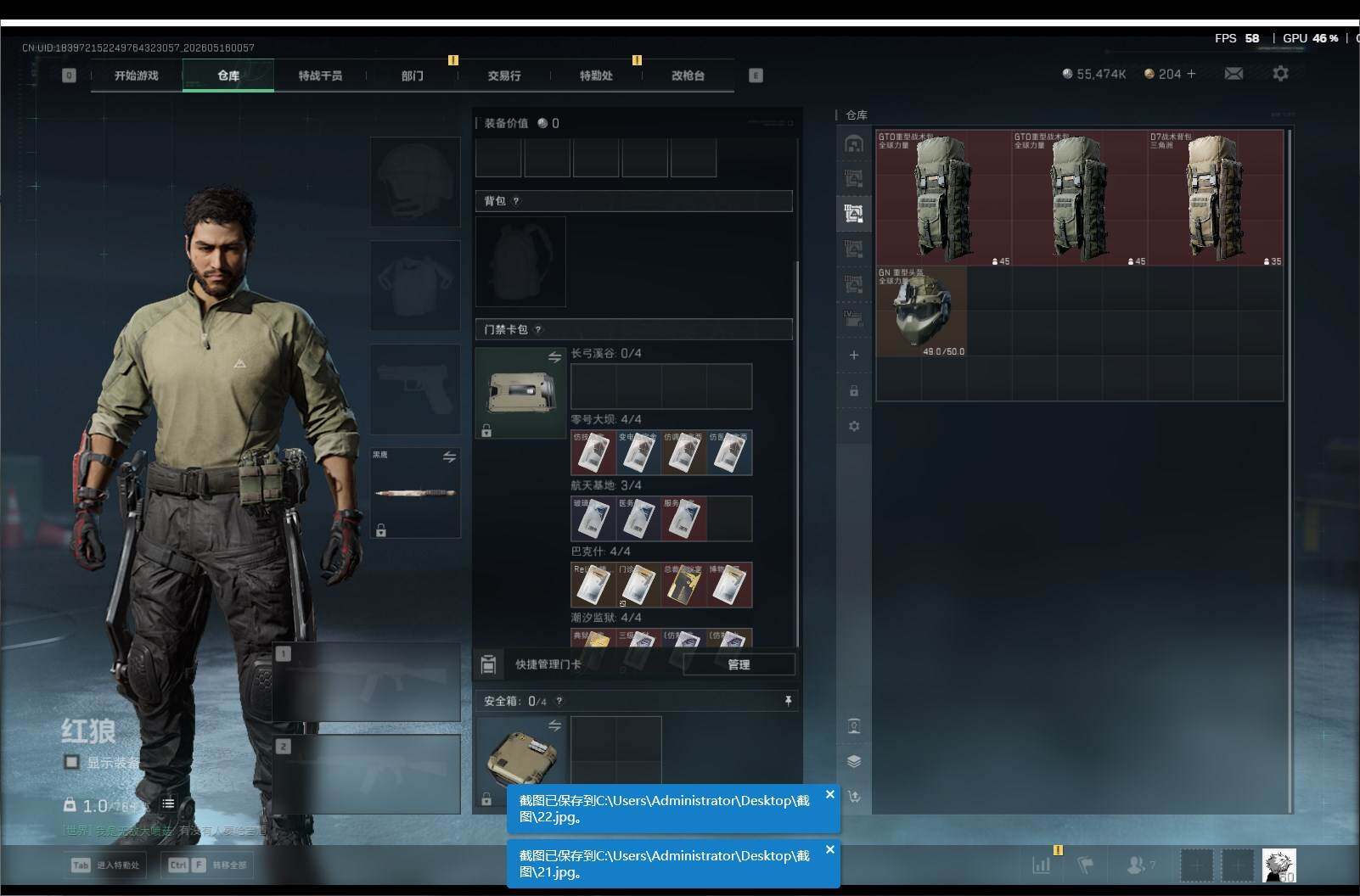Viewport: 1360px width, 896px height.
Task: Select the gold 总裁 key card in 巴克什
Action: 684,585
